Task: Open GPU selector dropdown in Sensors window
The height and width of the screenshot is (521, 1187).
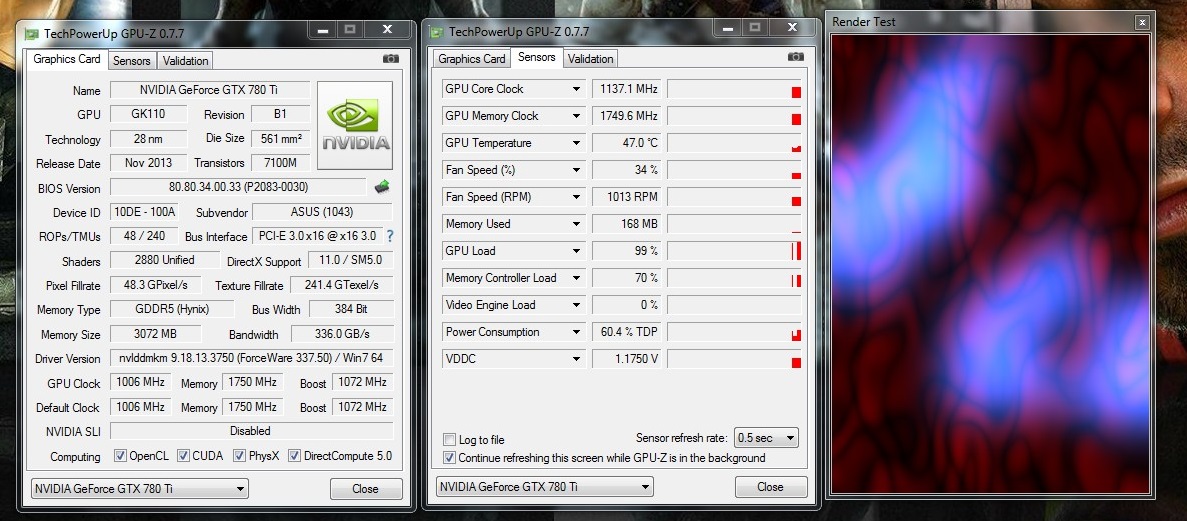Action: [x=544, y=487]
